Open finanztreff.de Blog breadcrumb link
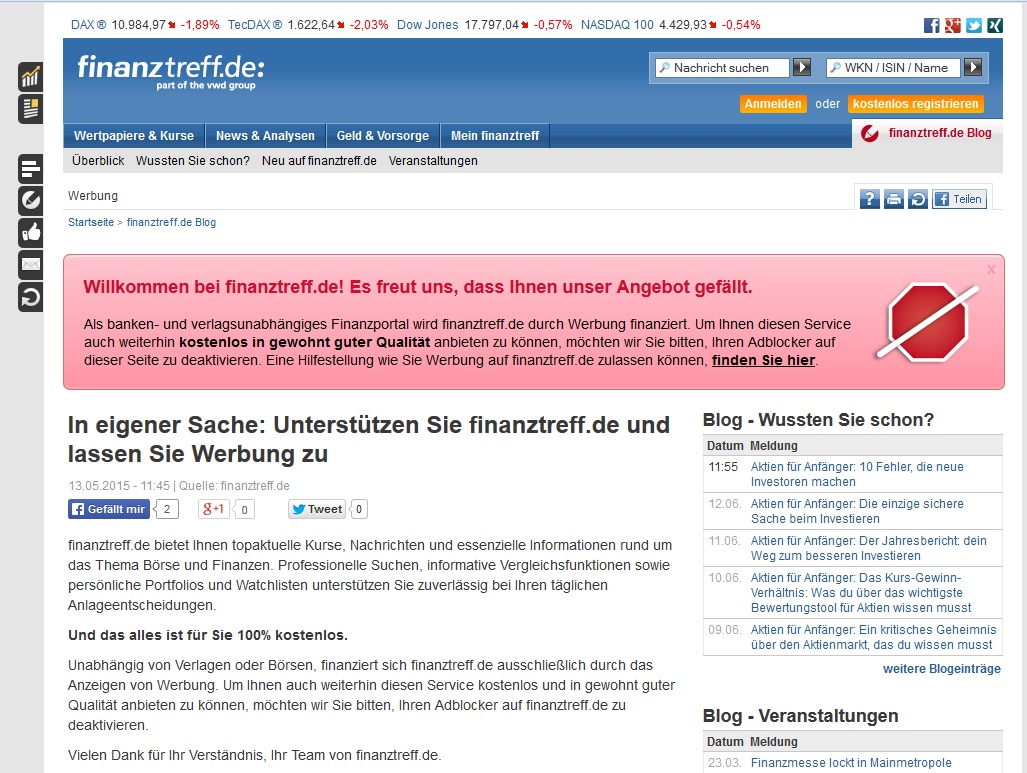This screenshot has width=1027, height=773. [x=171, y=222]
